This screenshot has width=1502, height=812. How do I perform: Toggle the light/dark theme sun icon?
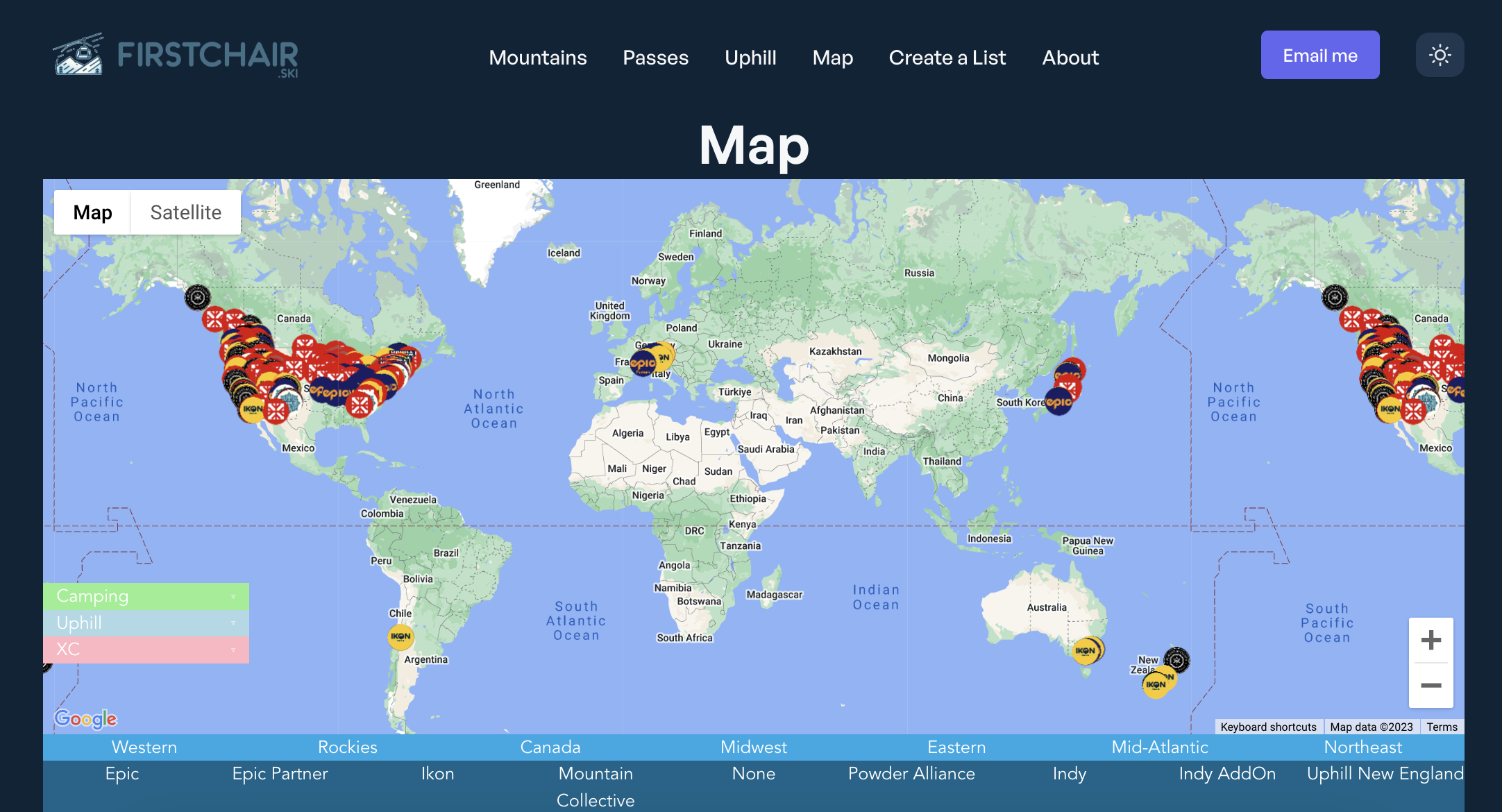(x=1440, y=55)
